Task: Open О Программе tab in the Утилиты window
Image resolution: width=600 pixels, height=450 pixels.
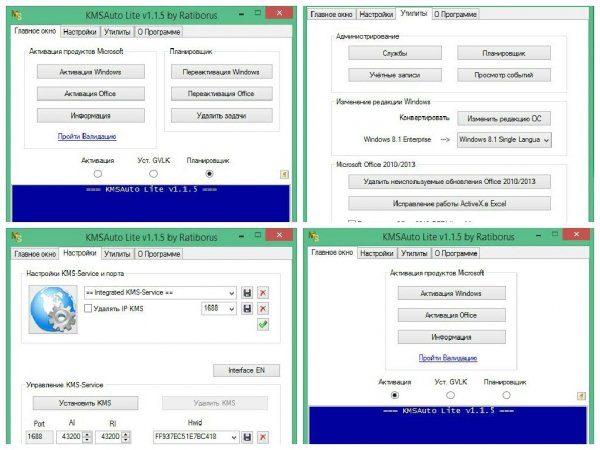Action: click(455, 15)
